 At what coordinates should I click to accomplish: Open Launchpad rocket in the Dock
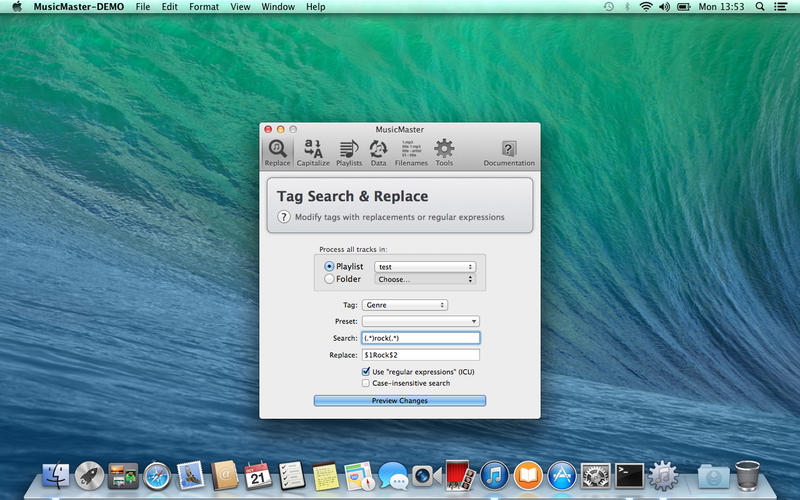click(x=89, y=476)
